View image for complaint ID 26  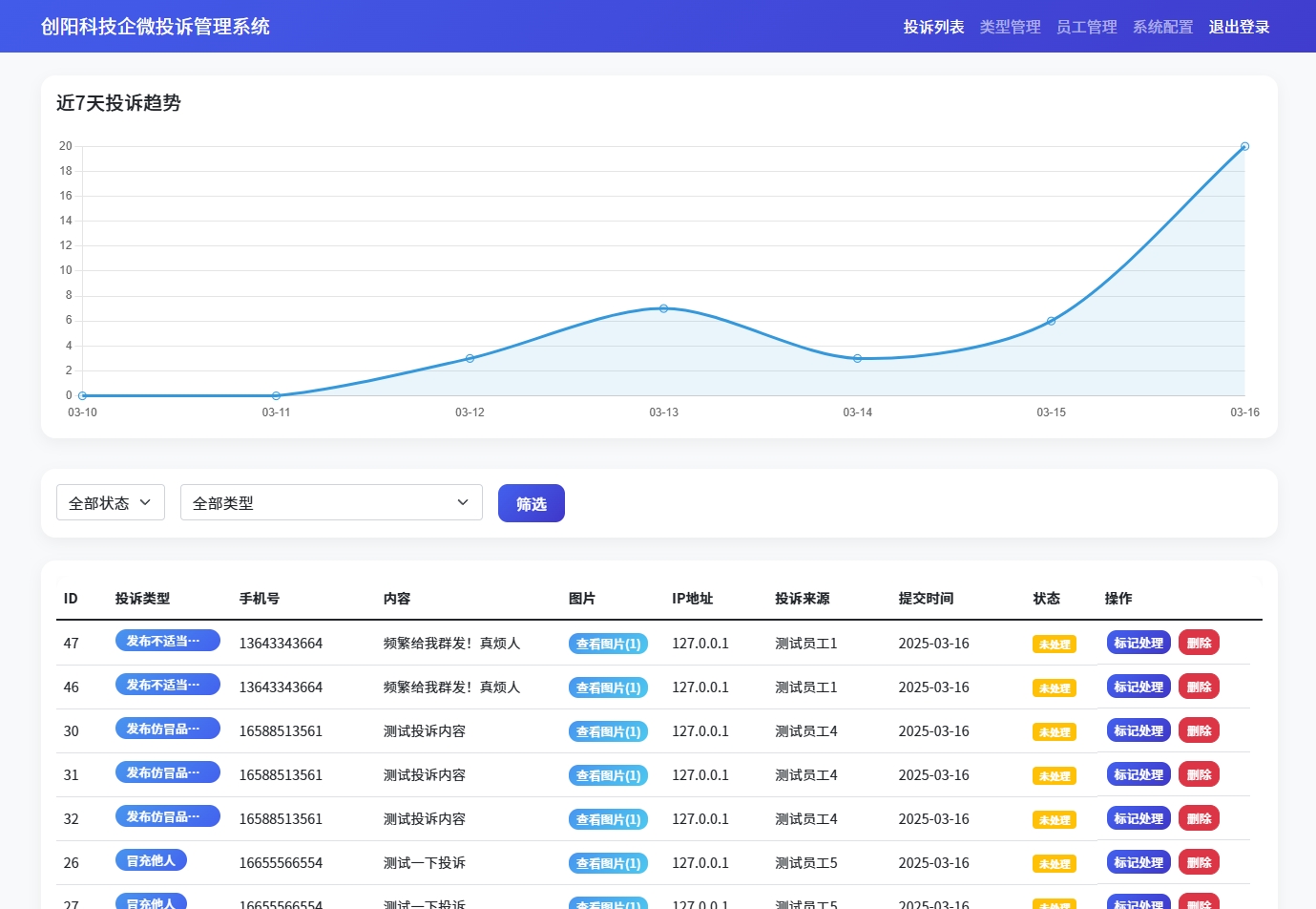[x=608, y=863]
